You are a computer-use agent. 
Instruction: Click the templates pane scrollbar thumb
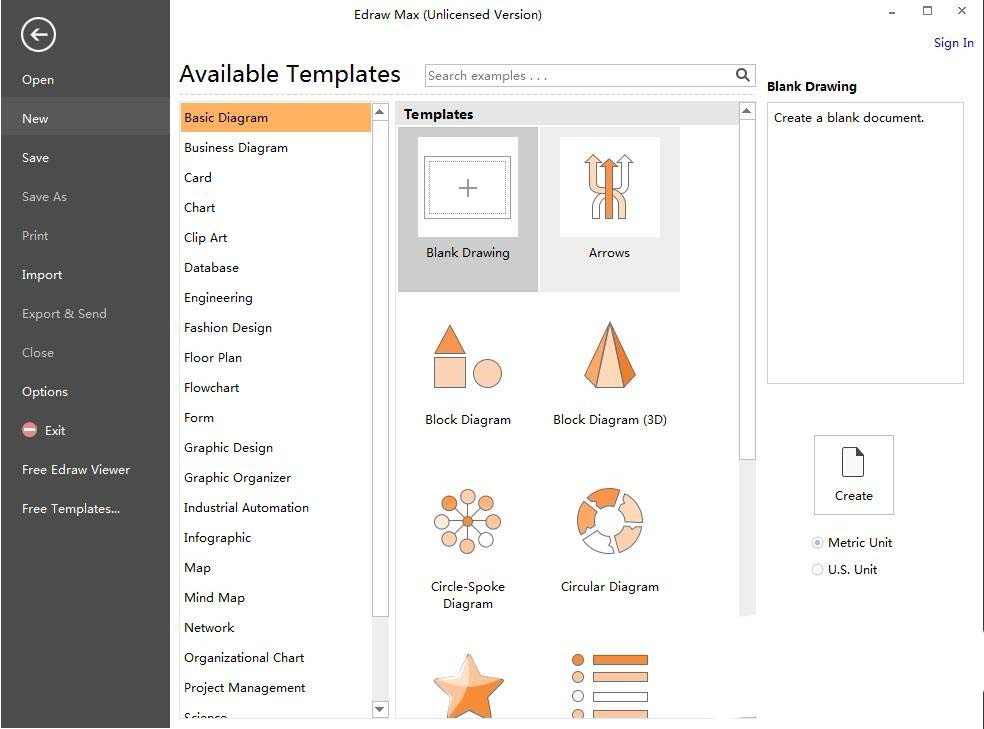tap(747, 289)
